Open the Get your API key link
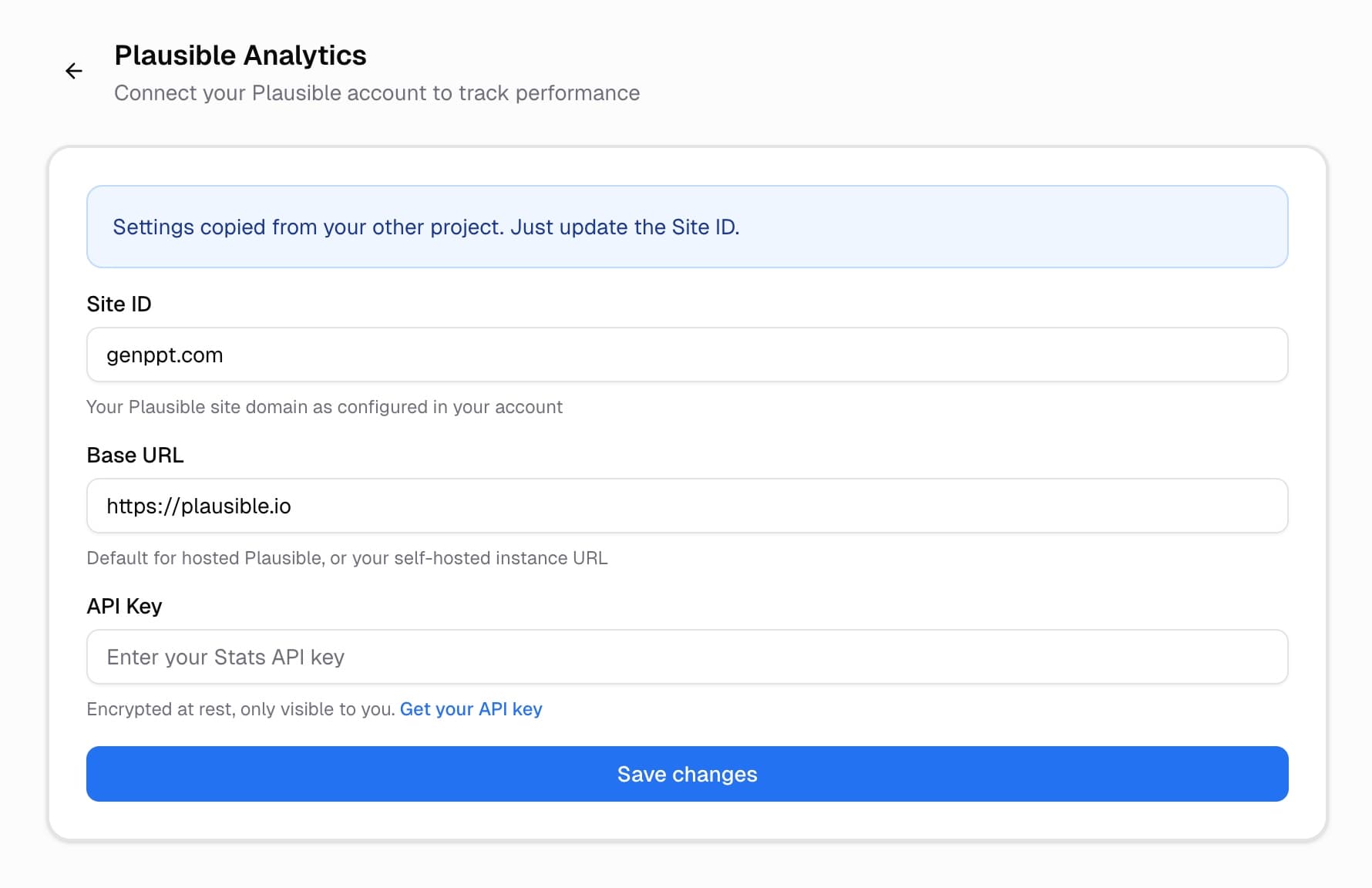 click(x=470, y=709)
